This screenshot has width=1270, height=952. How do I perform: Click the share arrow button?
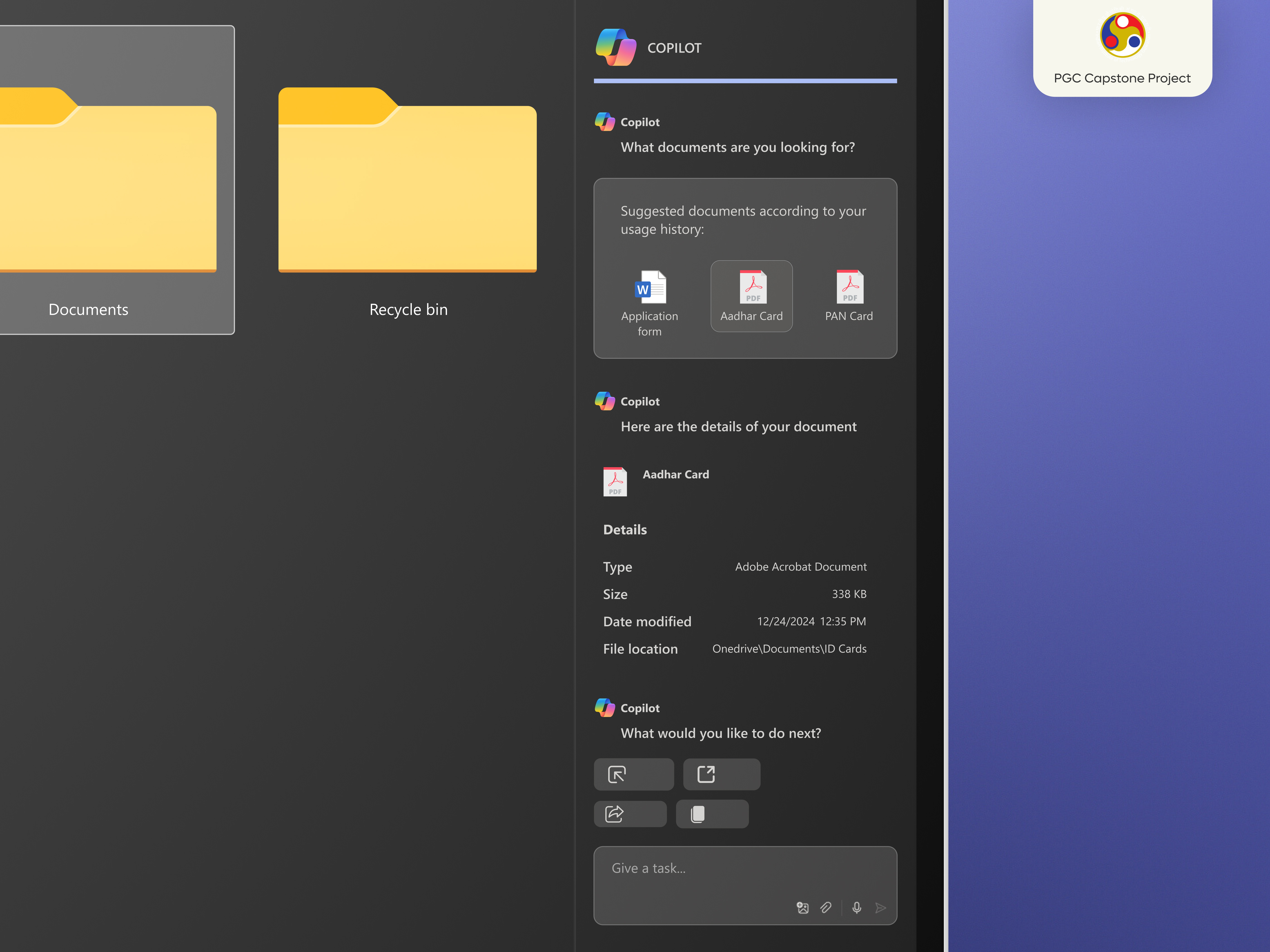[630, 814]
